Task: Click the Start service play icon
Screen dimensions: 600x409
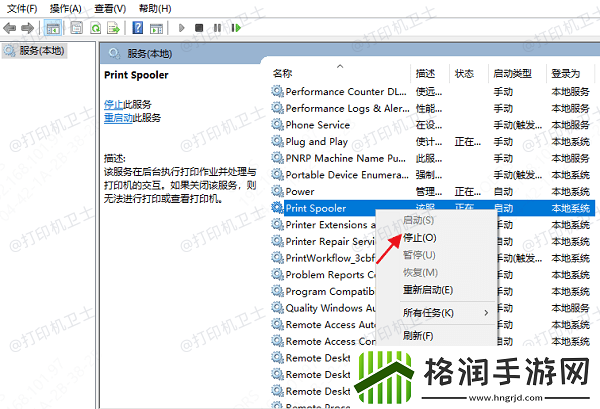Action: click(x=181, y=28)
